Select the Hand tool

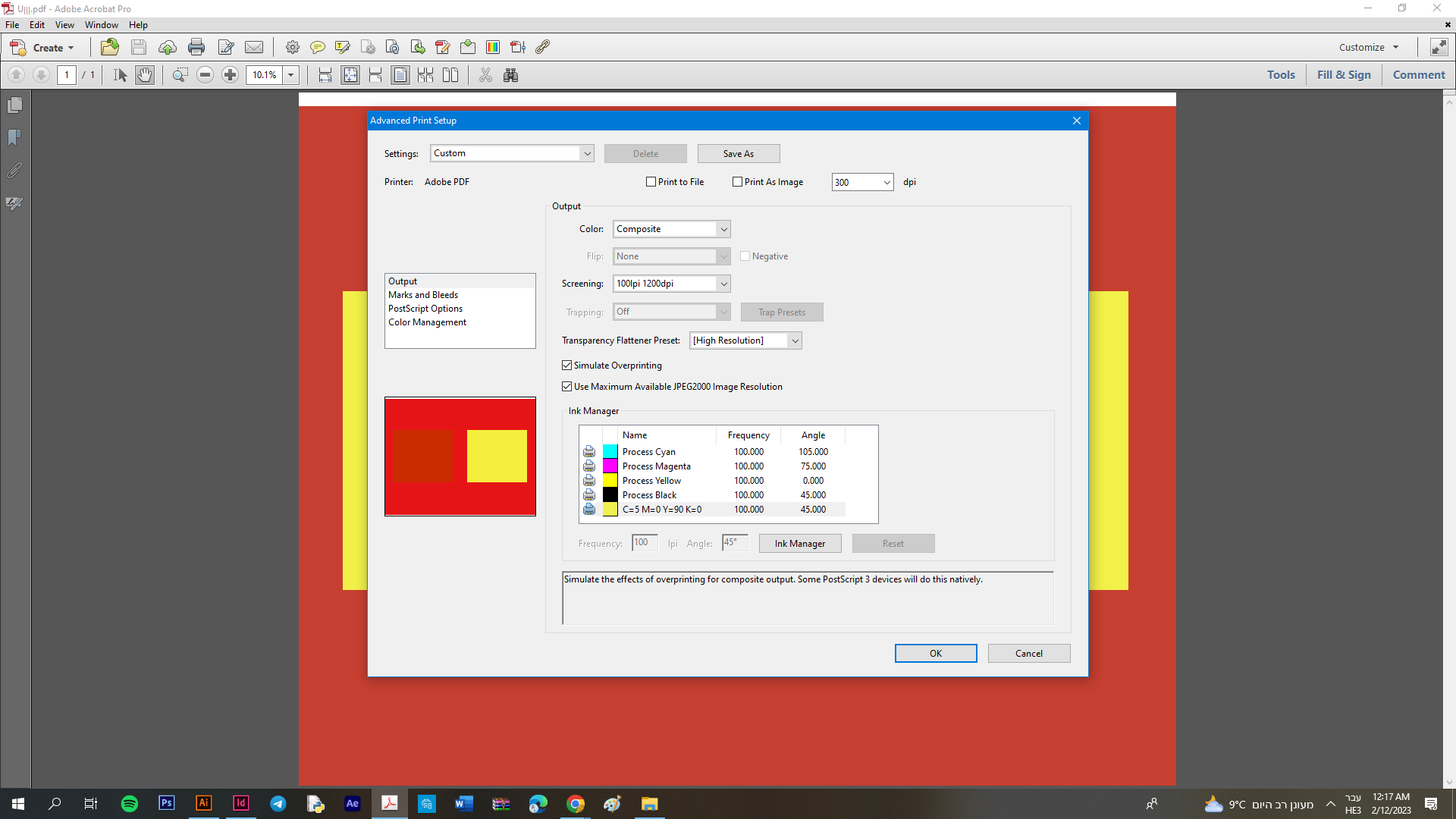coord(144,75)
